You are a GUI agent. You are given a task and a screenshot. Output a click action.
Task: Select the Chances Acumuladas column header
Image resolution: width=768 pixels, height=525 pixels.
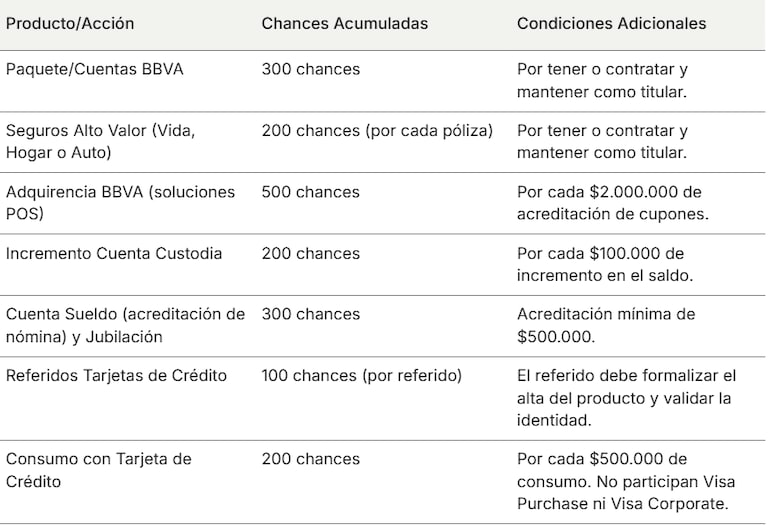344,23
